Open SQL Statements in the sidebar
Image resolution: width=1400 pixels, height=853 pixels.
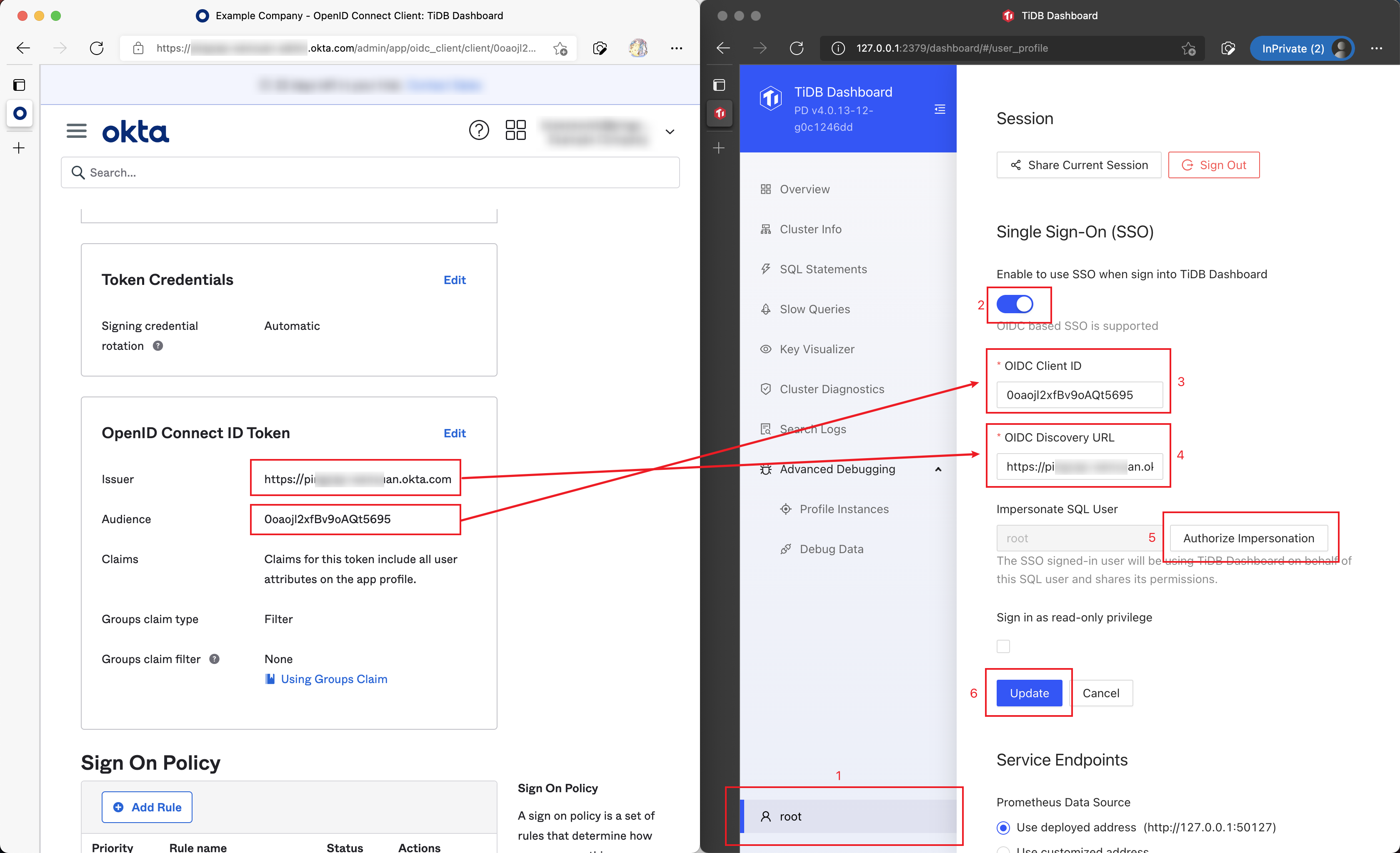click(x=823, y=269)
